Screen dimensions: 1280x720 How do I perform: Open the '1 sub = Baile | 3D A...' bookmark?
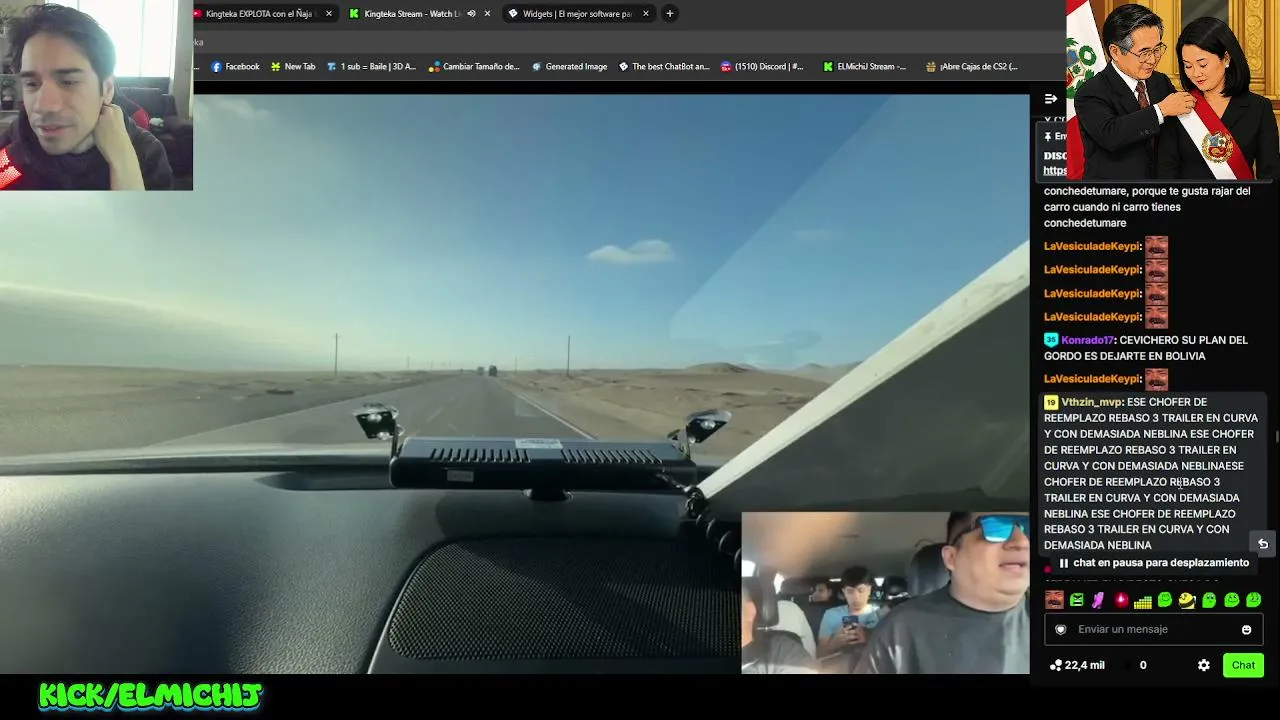(371, 67)
